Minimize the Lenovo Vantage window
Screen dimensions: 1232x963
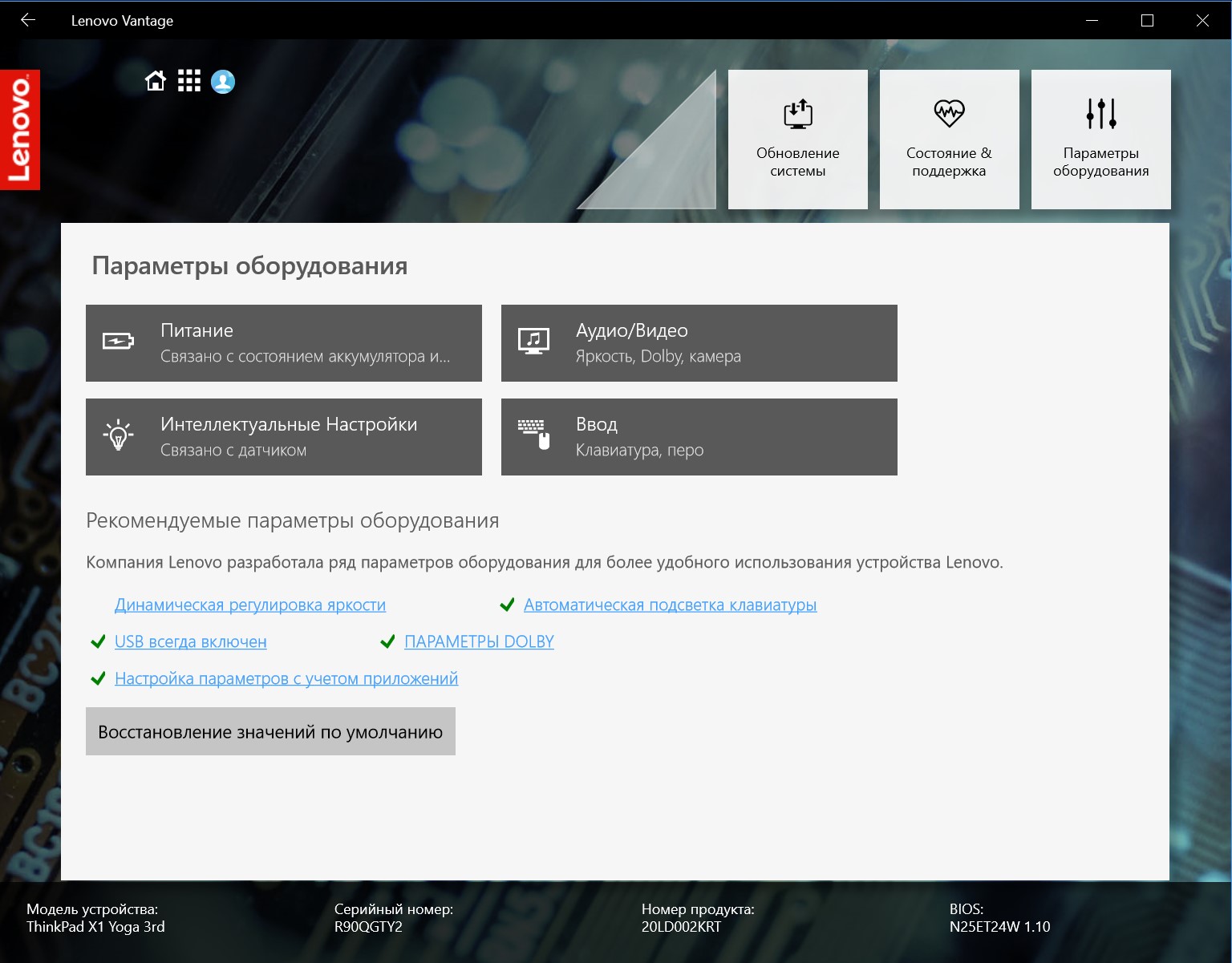pos(1092,20)
